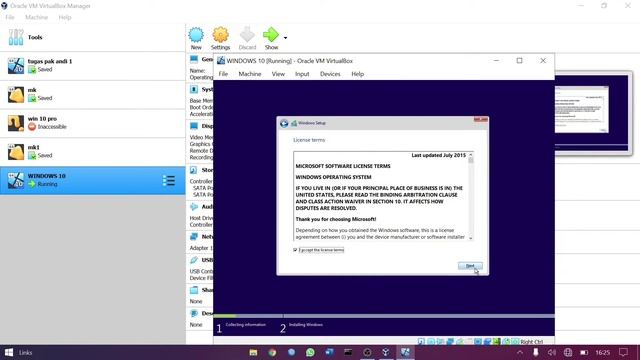Click the New machine toolbar icon
The width and height of the screenshot is (640, 360).
point(196,35)
